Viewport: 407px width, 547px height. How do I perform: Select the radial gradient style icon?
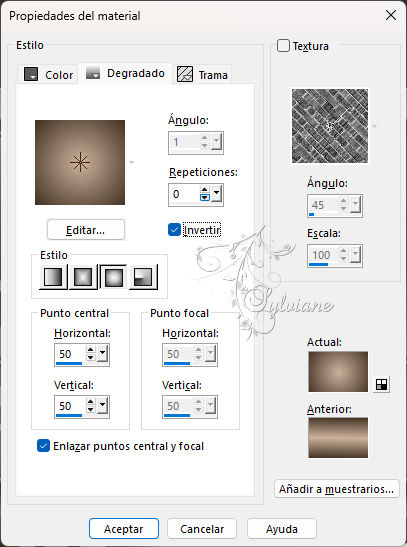pos(143,277)
